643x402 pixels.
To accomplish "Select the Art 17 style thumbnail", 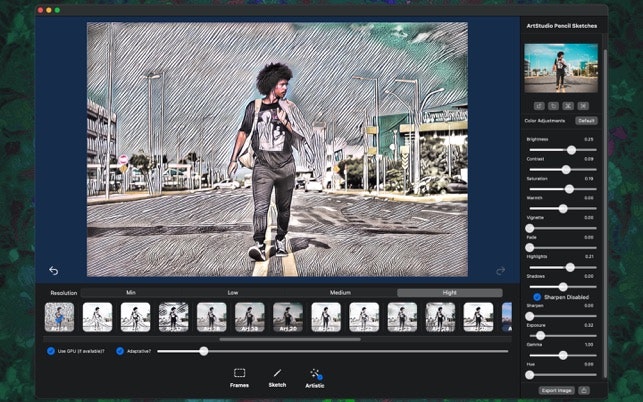I will click(x=173, y=317).
